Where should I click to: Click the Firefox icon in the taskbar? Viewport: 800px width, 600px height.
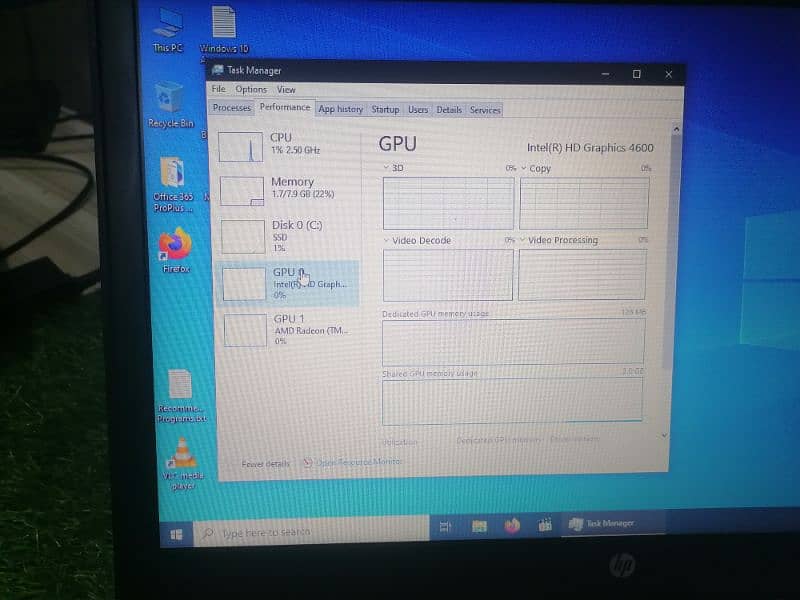511,525
